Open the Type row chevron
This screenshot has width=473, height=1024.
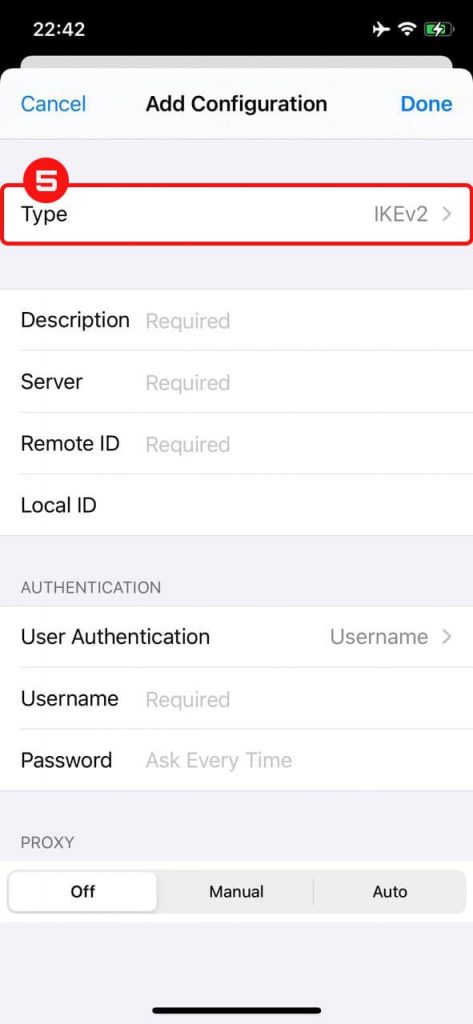pyautogui.click(x=447, y=214)
